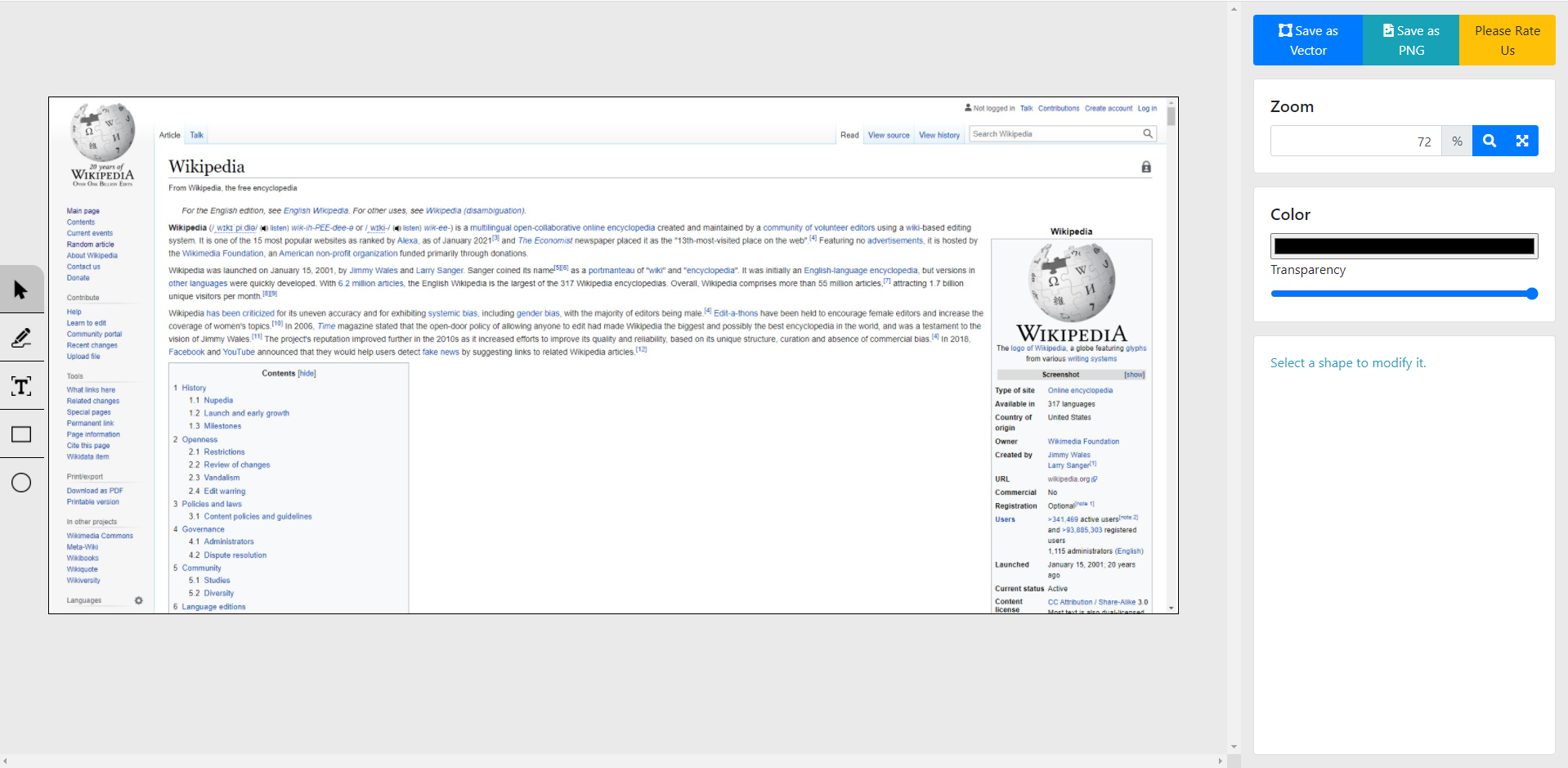Adjust the Transparency slider handle

1532,294
